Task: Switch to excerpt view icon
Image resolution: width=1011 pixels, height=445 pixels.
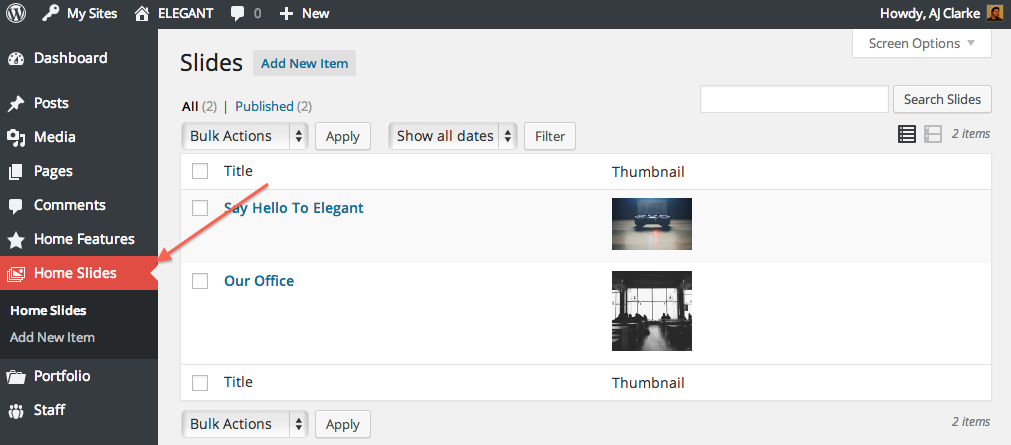Action: point(932,134)
